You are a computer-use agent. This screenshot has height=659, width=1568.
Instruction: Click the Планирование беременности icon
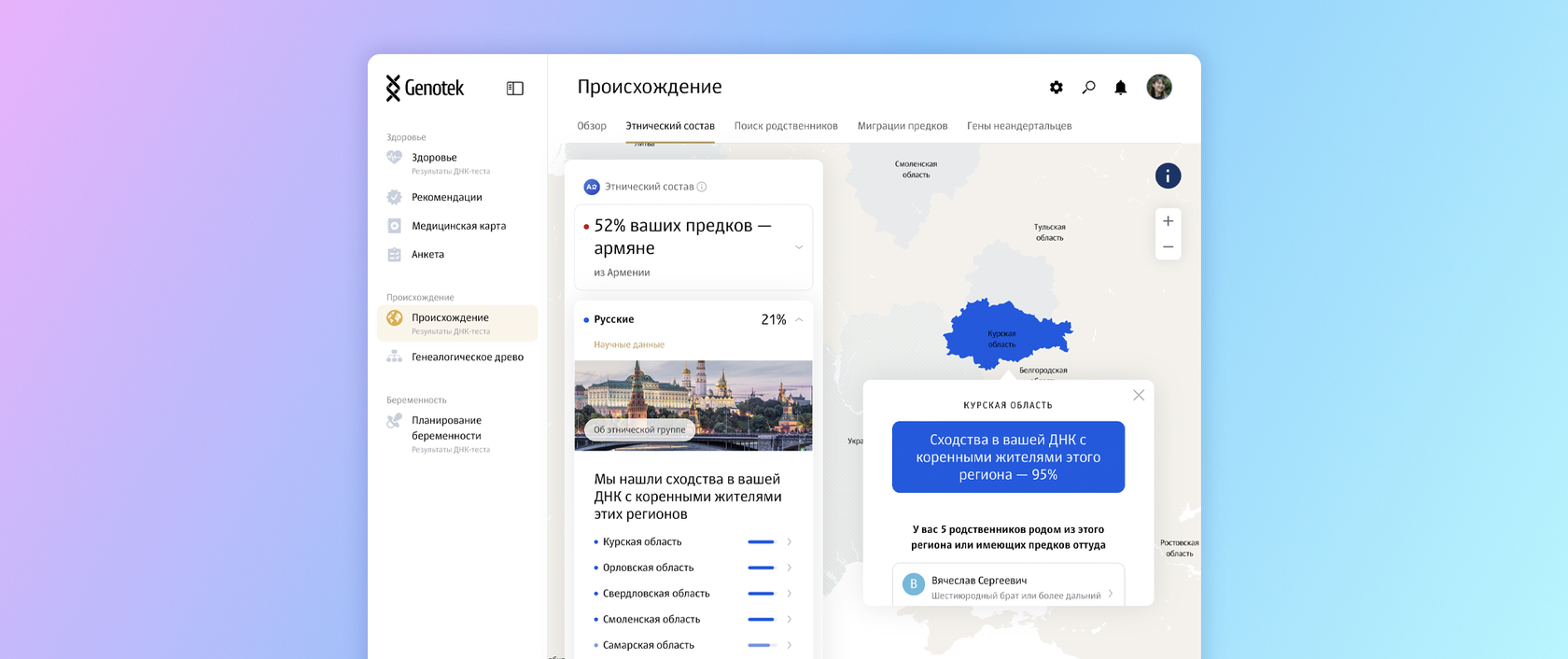click(395, 421)
